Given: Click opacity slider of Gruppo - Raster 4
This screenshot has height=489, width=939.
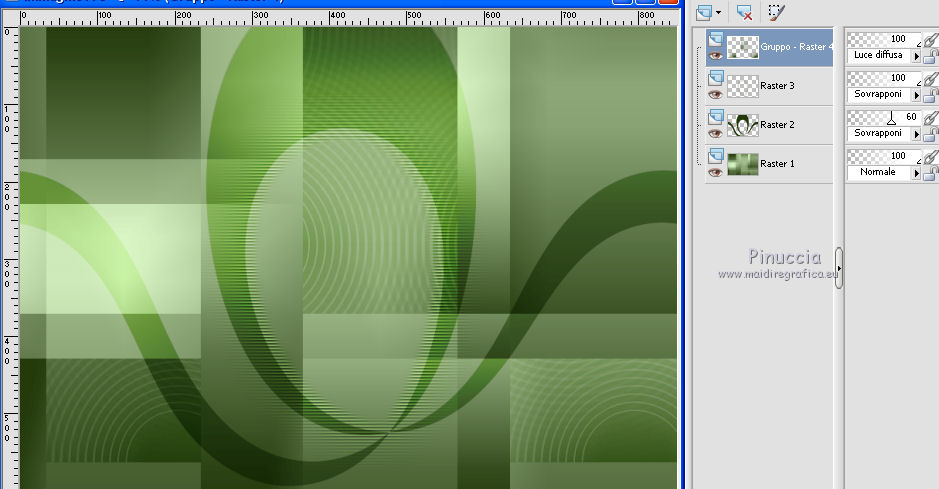Looking at the screenshot, I should (x=885, y=39).
